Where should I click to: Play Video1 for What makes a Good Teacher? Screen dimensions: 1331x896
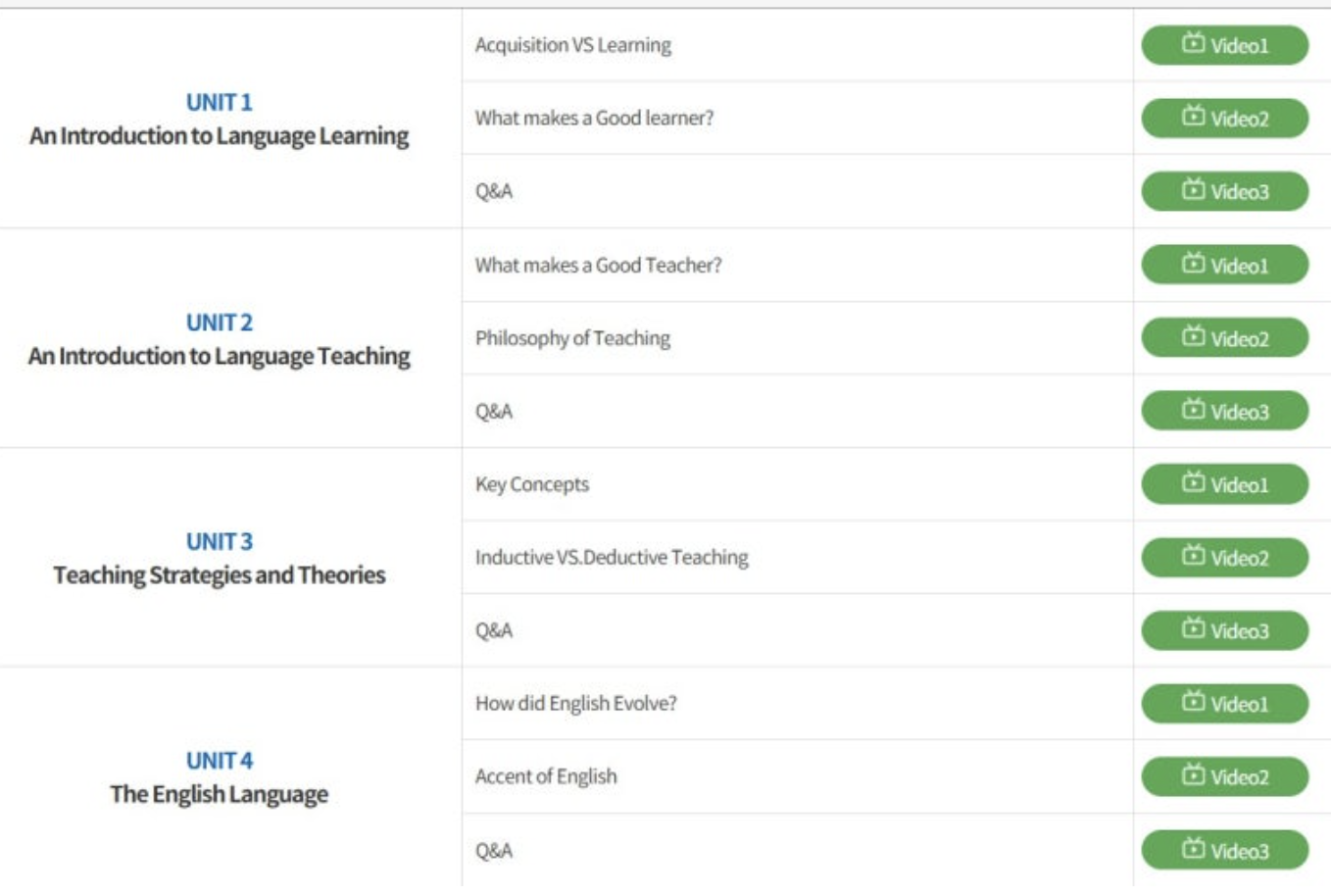click(1224, 265)
